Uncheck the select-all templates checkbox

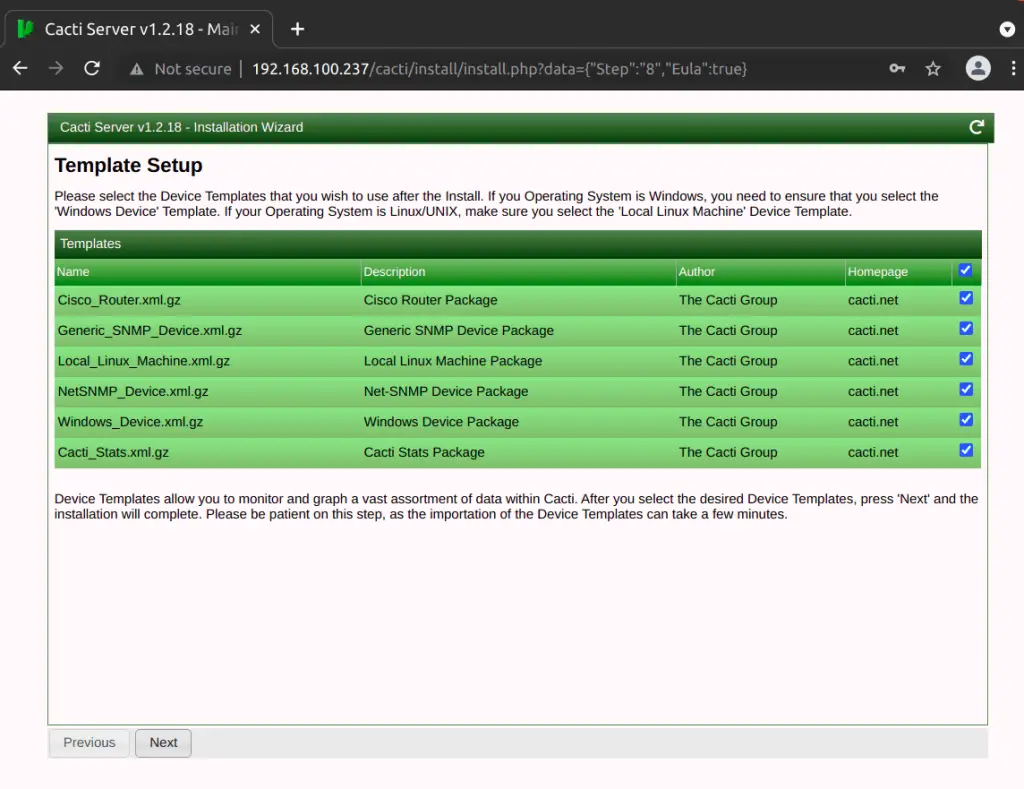pyautogui.click(x=965, y=268)
